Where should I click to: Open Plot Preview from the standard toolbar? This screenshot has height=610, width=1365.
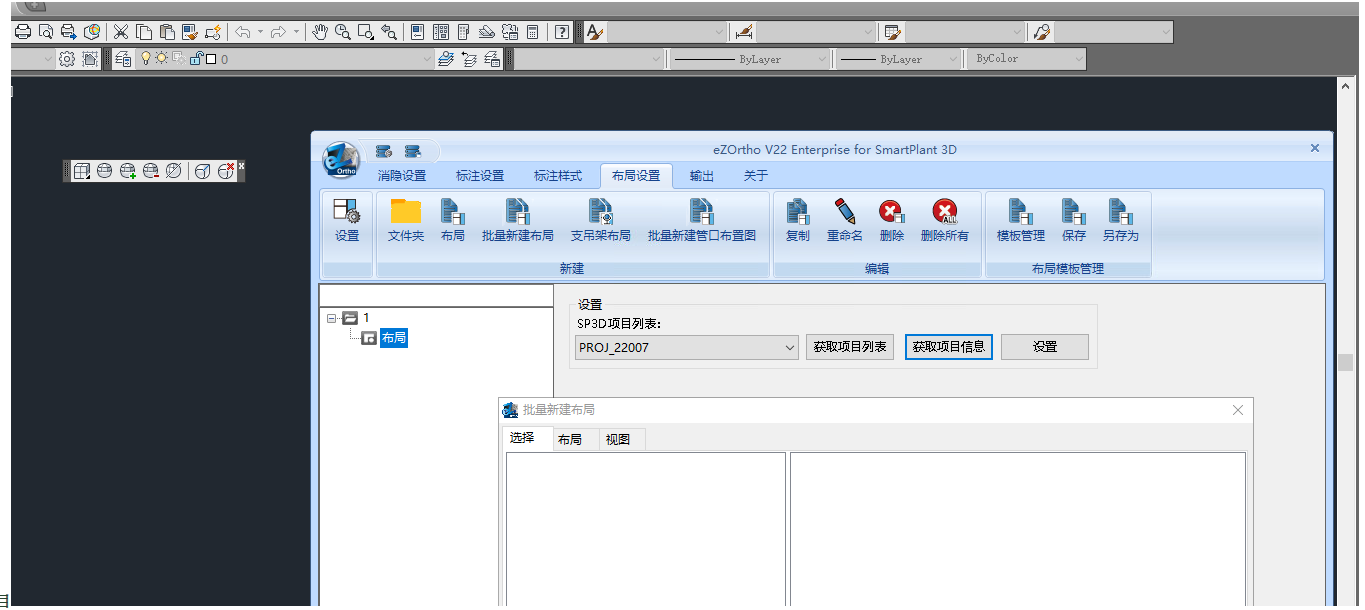[x=45, y=31]
